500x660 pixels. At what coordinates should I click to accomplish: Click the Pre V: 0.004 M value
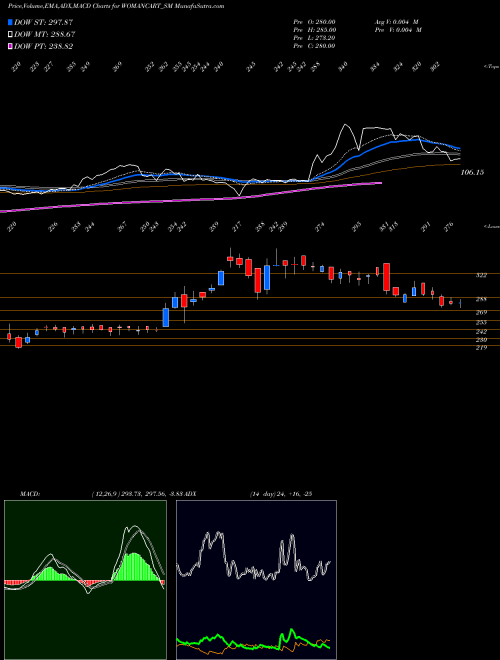[398, 30]
